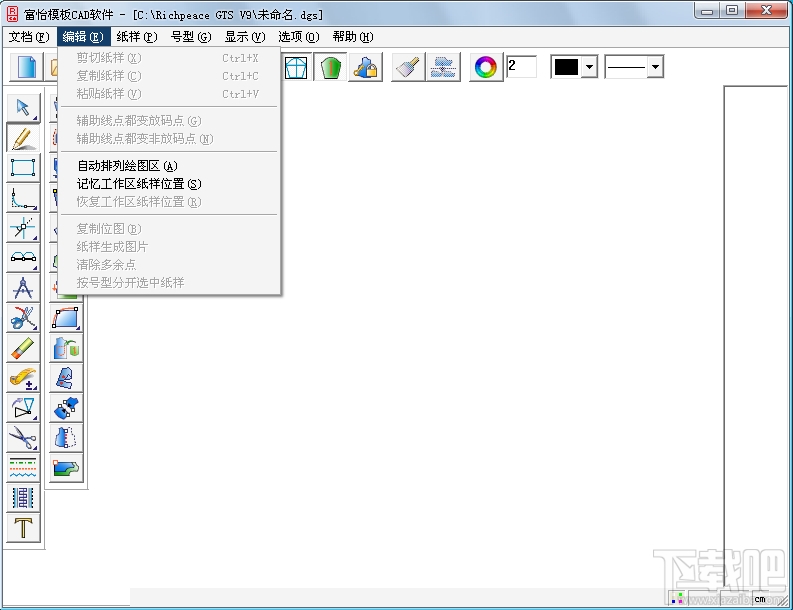The image size is (793, 610).
Task: Close the 编辑(E) menu
Action: 83,37
